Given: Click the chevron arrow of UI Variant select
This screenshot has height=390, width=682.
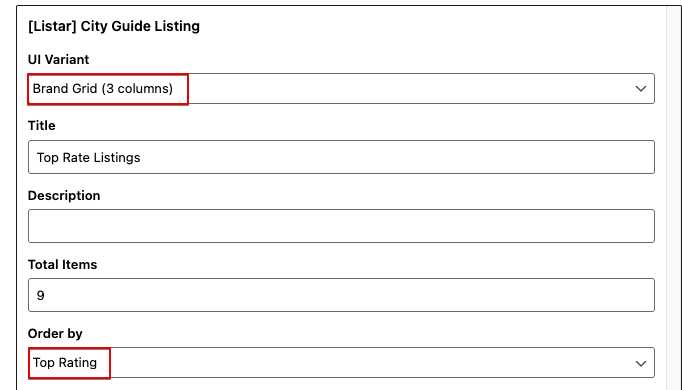Looking at the screenshot, I should point(640,89).
